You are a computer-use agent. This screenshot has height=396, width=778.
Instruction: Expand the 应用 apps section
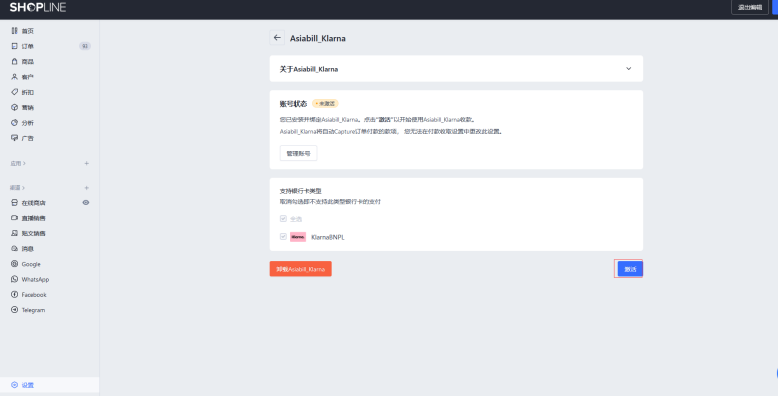18,163
